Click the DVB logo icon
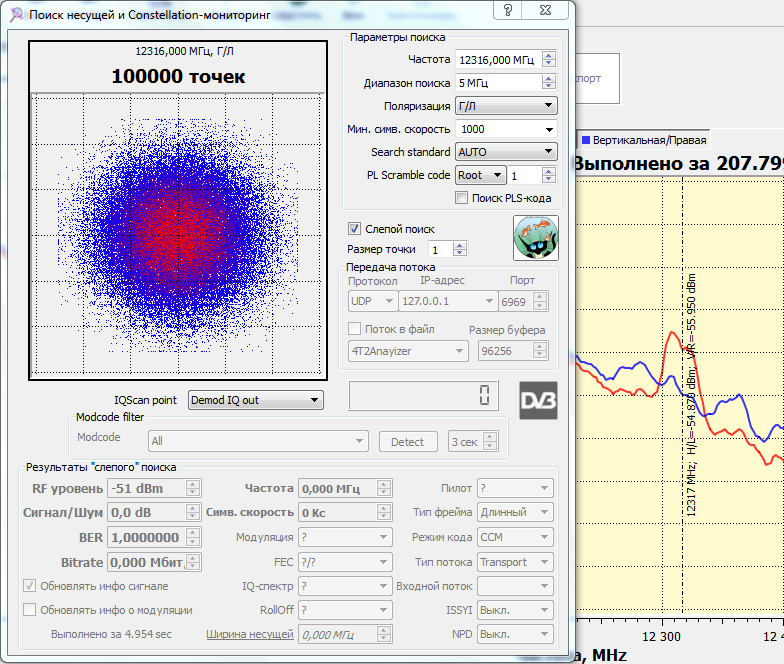The height and width of the screenshot is (664, 784). coord(538,400)
